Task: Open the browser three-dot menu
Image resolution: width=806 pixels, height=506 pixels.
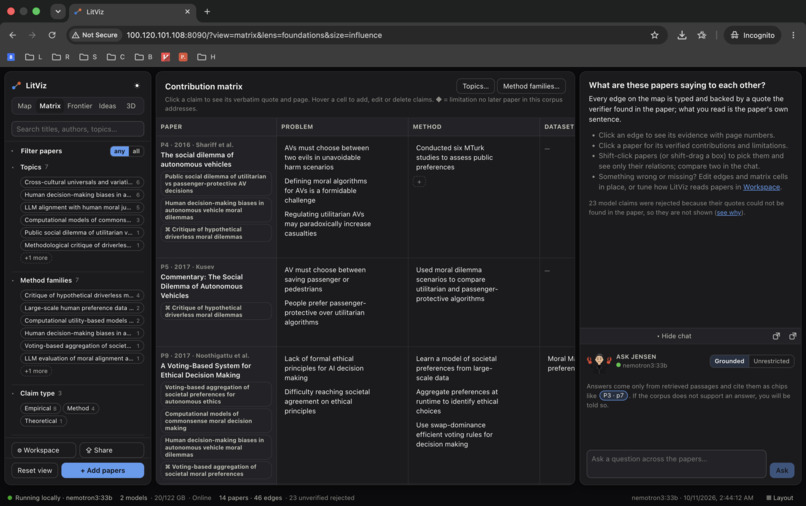Action: tap(793, 35)
